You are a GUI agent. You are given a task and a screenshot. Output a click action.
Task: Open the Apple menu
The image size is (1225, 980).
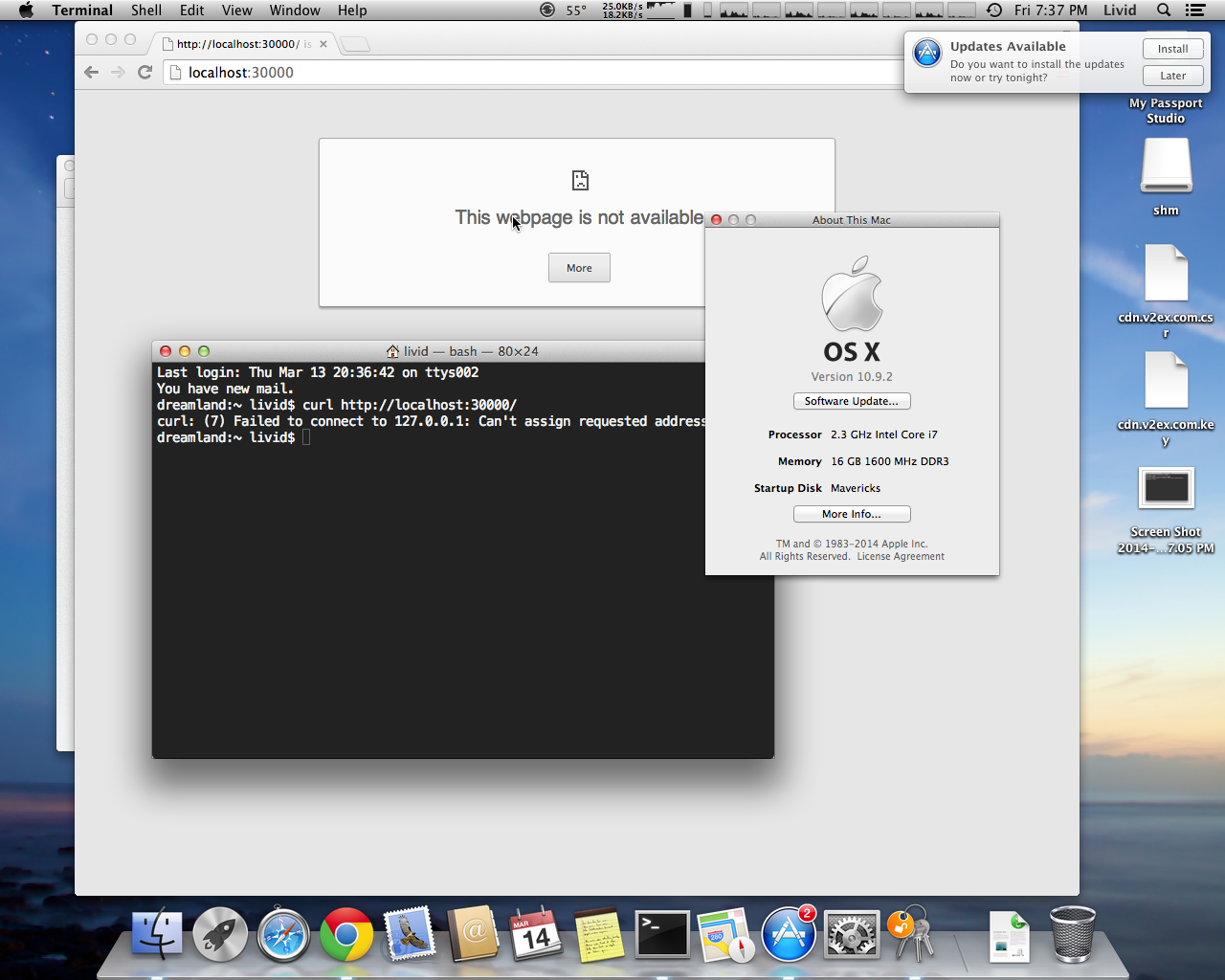point(26,10)
